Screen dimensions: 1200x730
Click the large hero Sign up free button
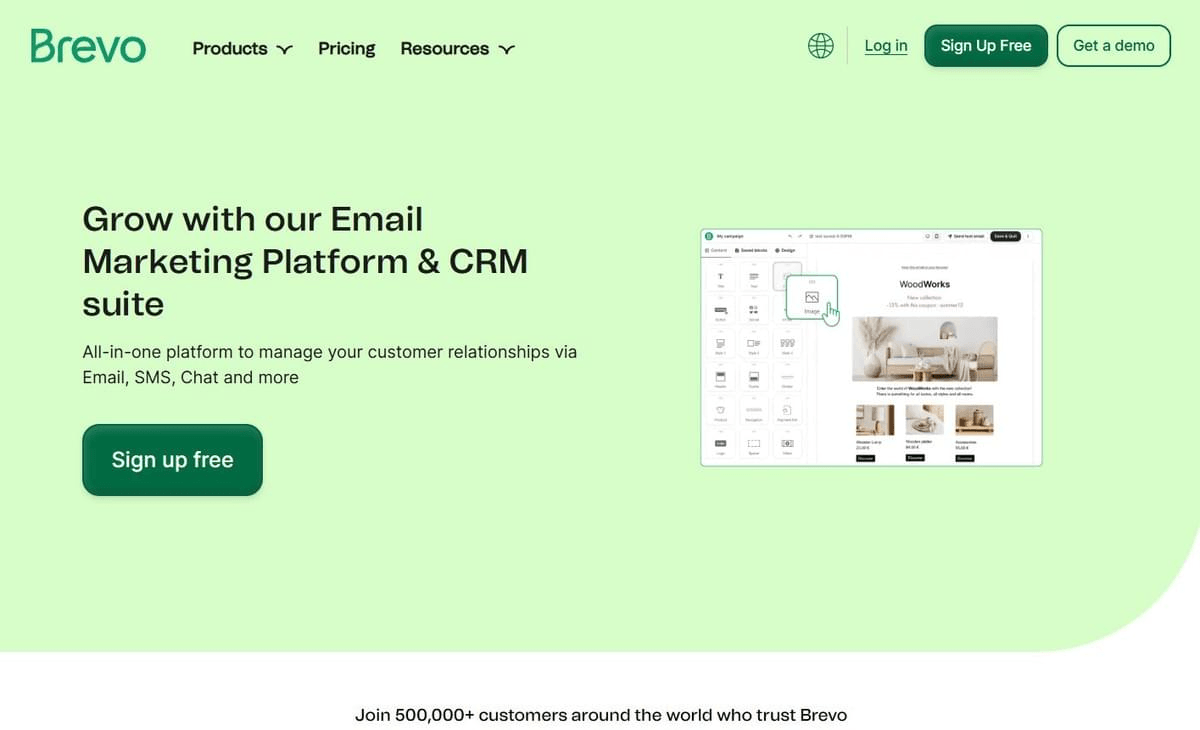172,460
